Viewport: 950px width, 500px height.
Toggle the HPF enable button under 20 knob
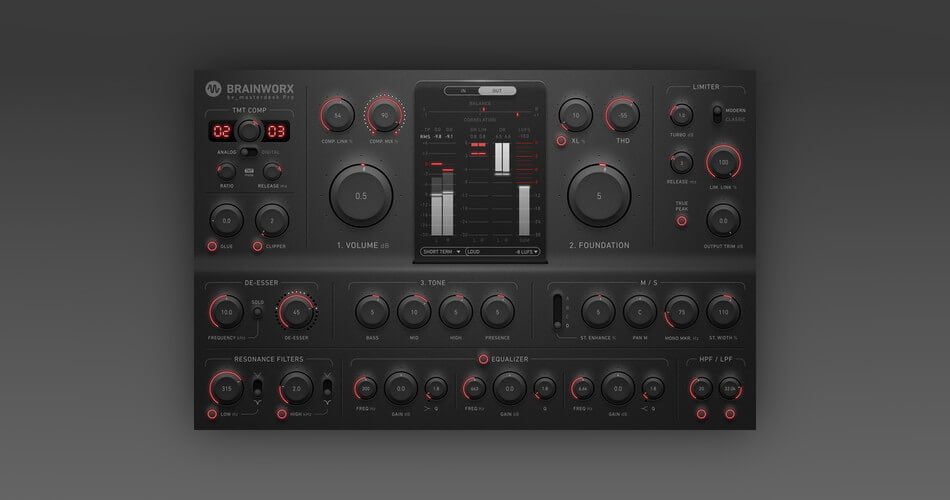701,414
